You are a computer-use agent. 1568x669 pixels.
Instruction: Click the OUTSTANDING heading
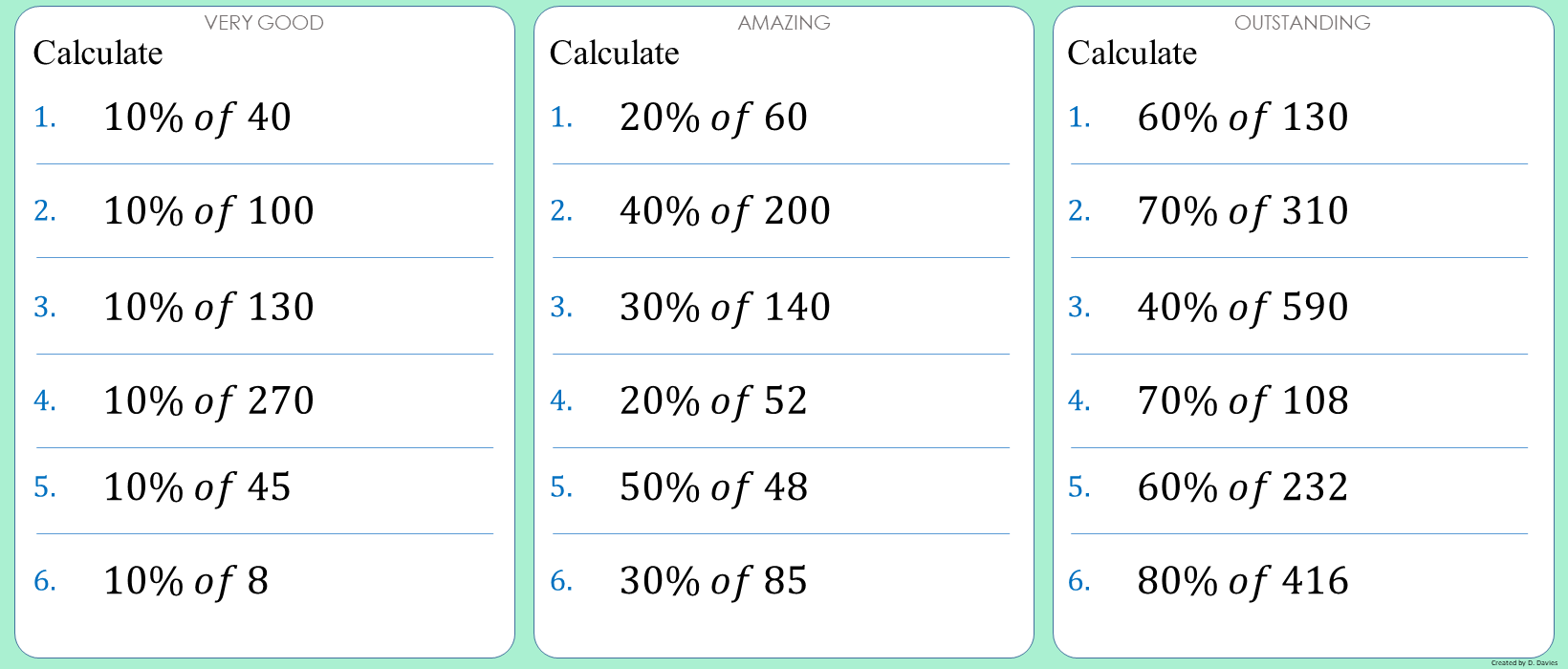1302,23
